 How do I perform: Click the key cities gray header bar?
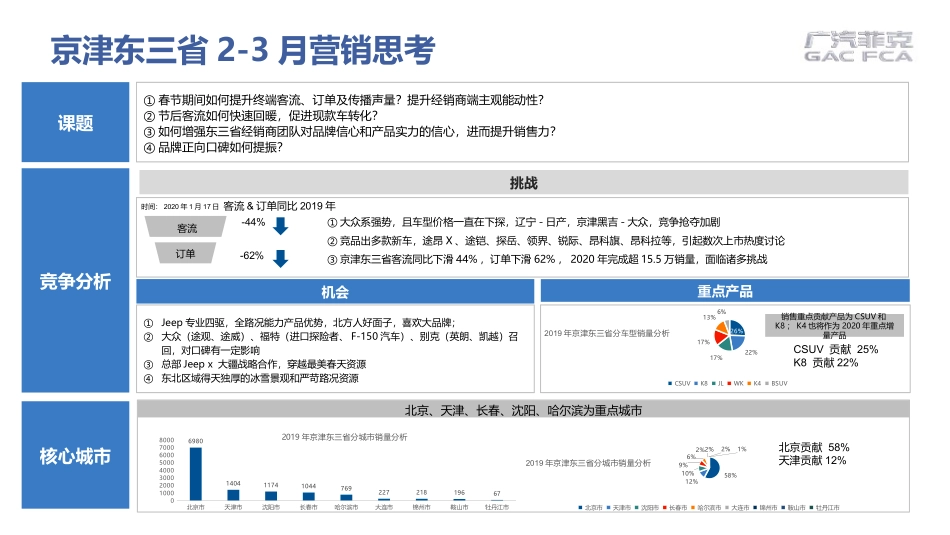point(523,411)
